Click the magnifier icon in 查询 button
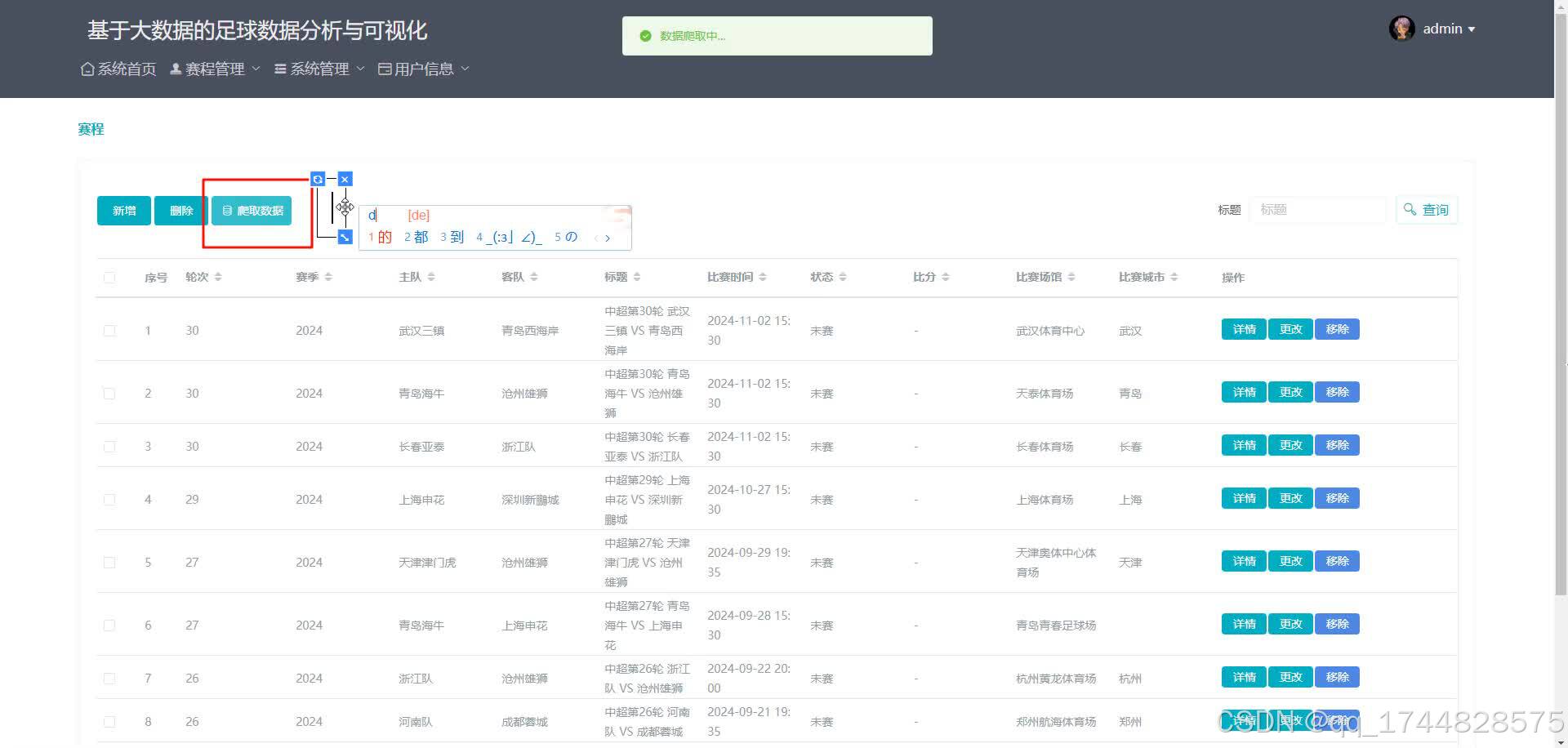Viewport: 1568px width, 748px height. click(x=1410, y=210)
